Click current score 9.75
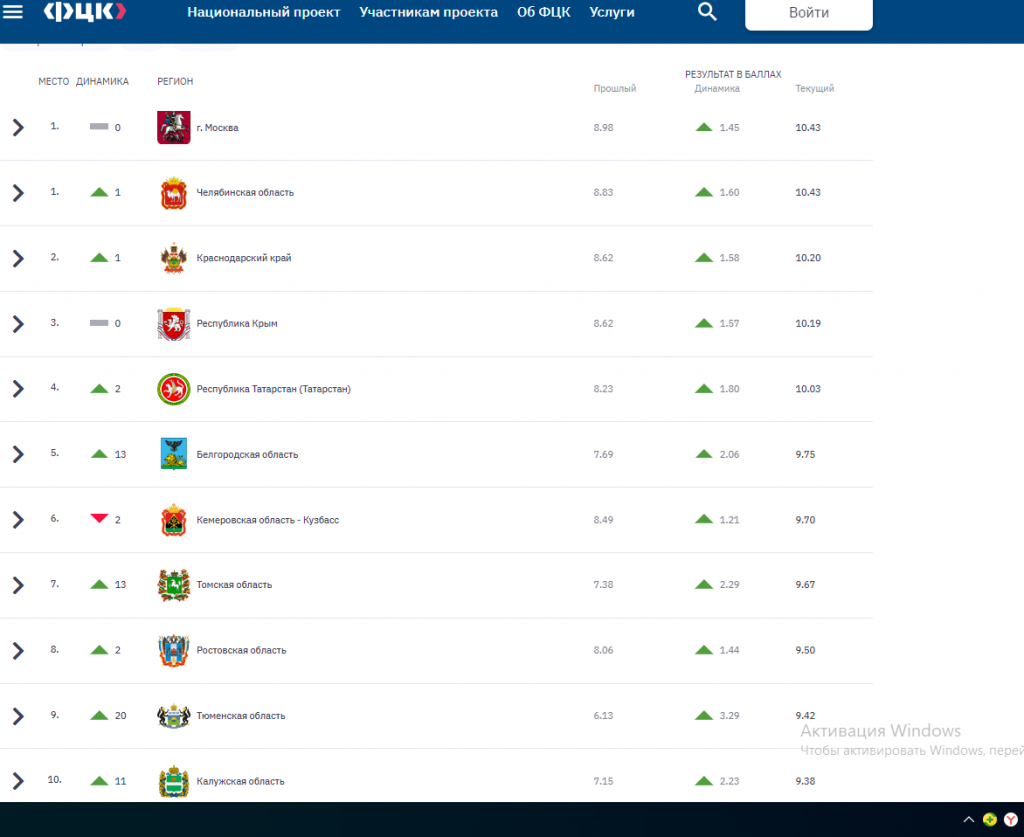1024x837 pixels. (x=805, y=454)
